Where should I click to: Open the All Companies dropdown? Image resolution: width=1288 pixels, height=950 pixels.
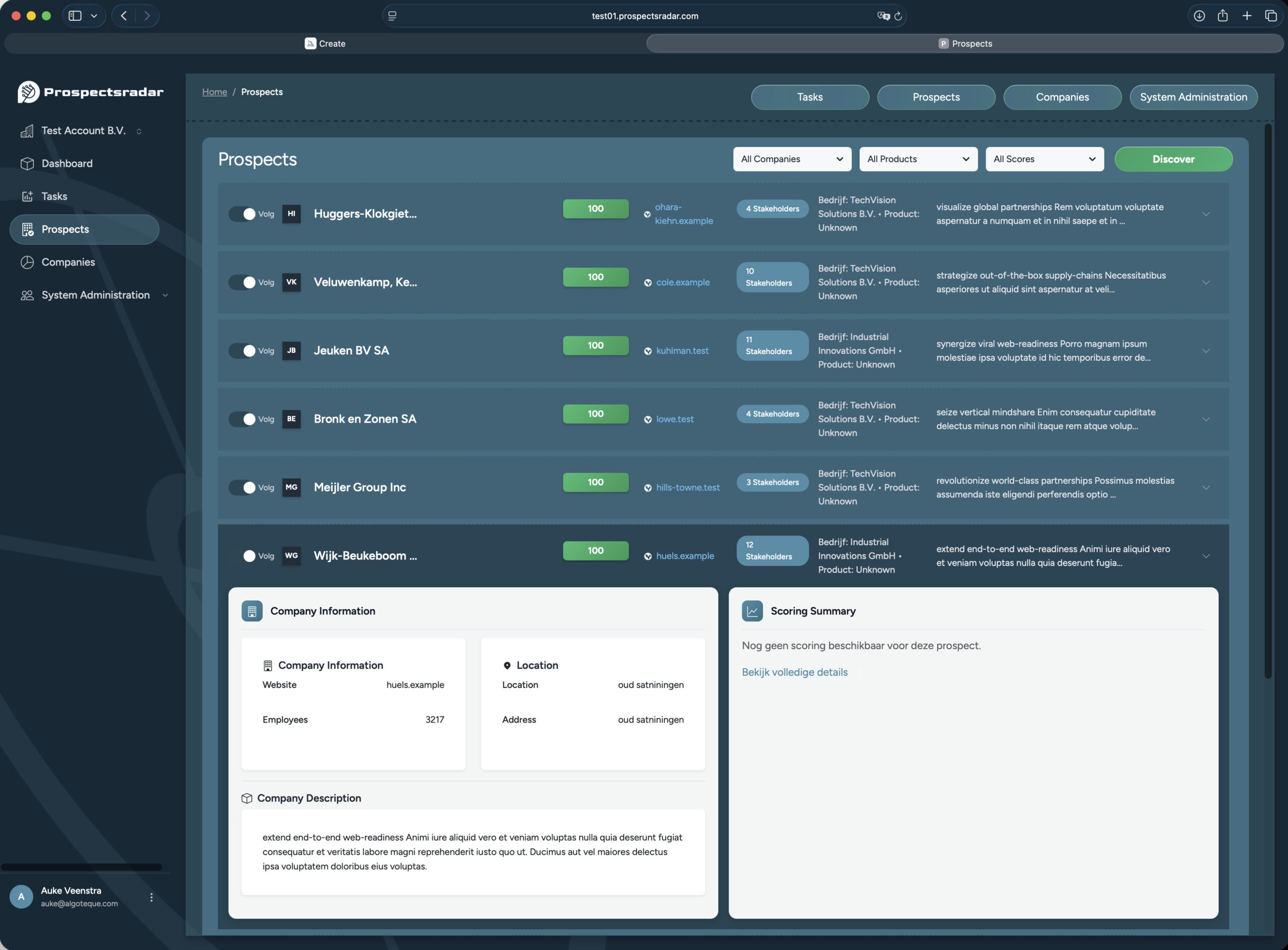click(792, 159)
